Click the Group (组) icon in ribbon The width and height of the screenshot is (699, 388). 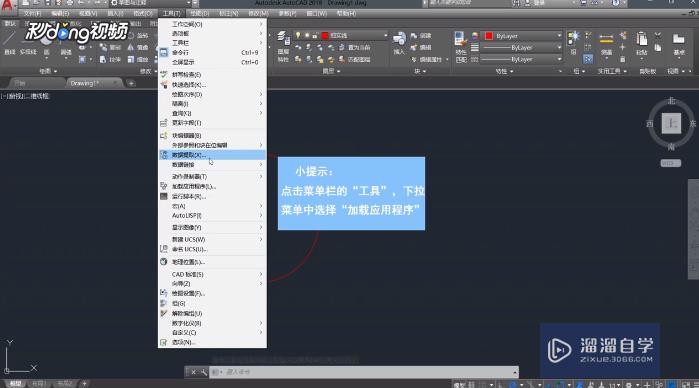(x=573, y=37)
